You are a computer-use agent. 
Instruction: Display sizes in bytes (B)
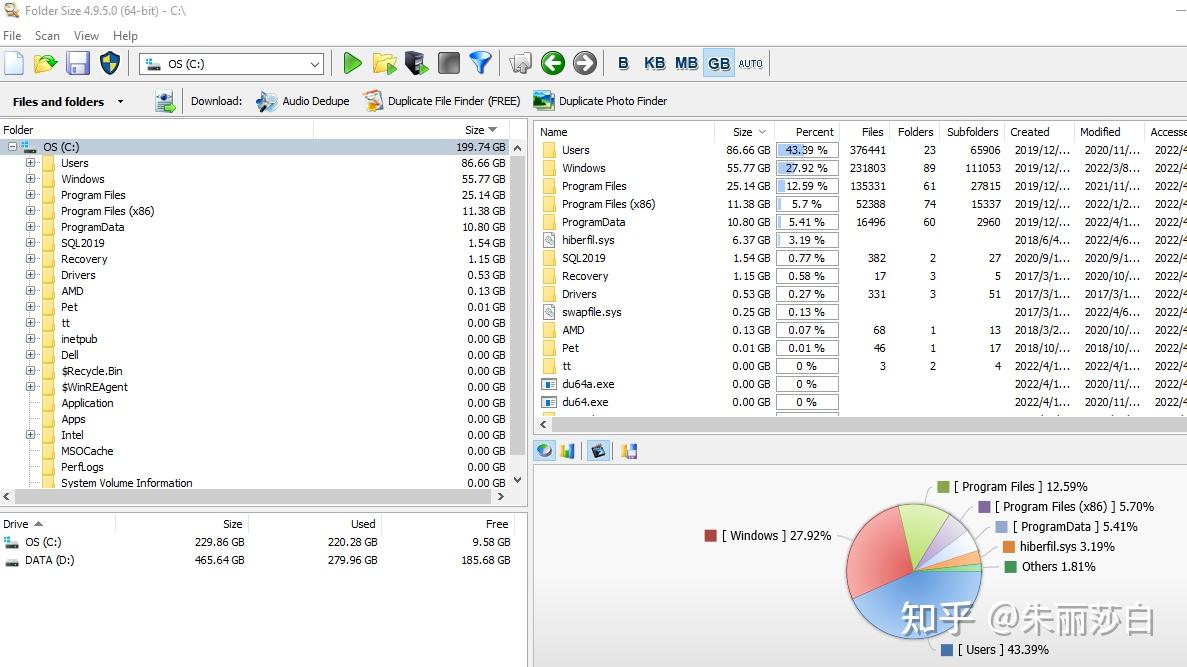click(x=623, y=64)
